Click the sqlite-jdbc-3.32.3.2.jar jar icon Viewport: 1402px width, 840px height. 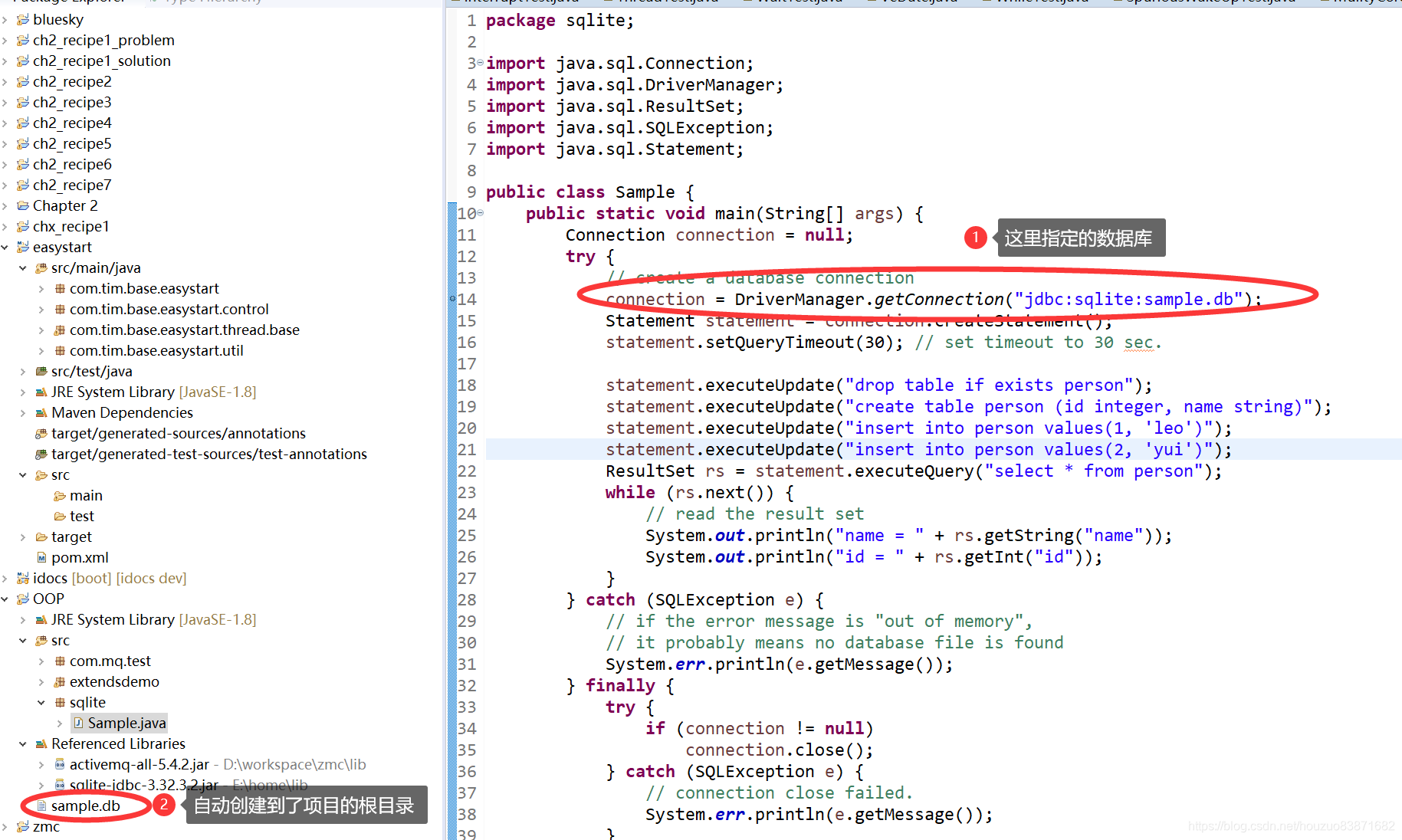(60, 785)
